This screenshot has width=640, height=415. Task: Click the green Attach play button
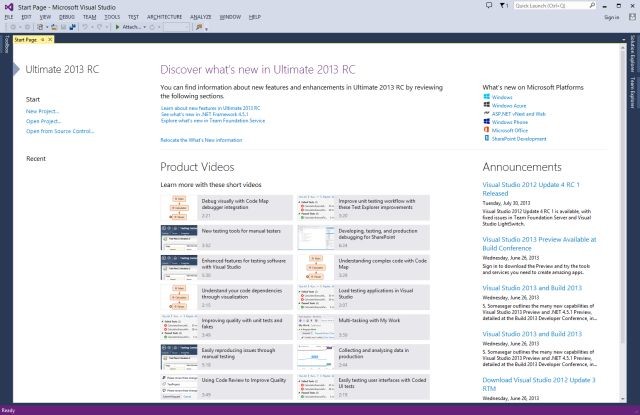coord(118,27)
